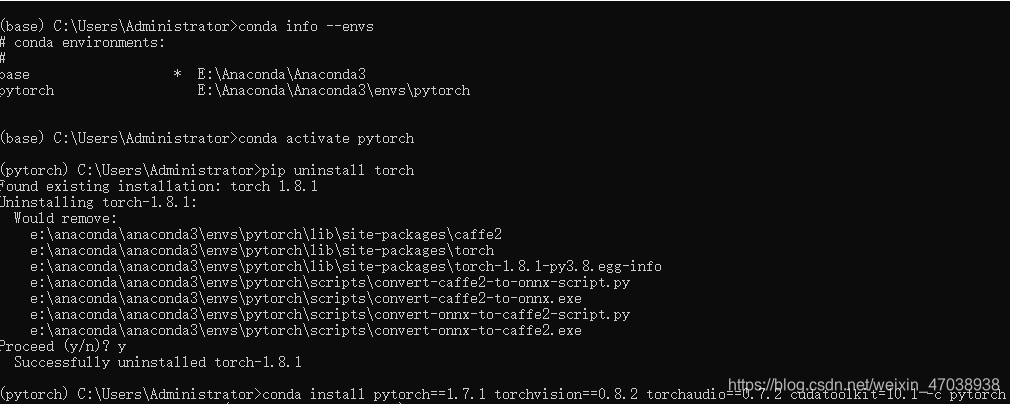
Task: Click the blog.csdn.net watermark URL
Action: coord(863,383)
